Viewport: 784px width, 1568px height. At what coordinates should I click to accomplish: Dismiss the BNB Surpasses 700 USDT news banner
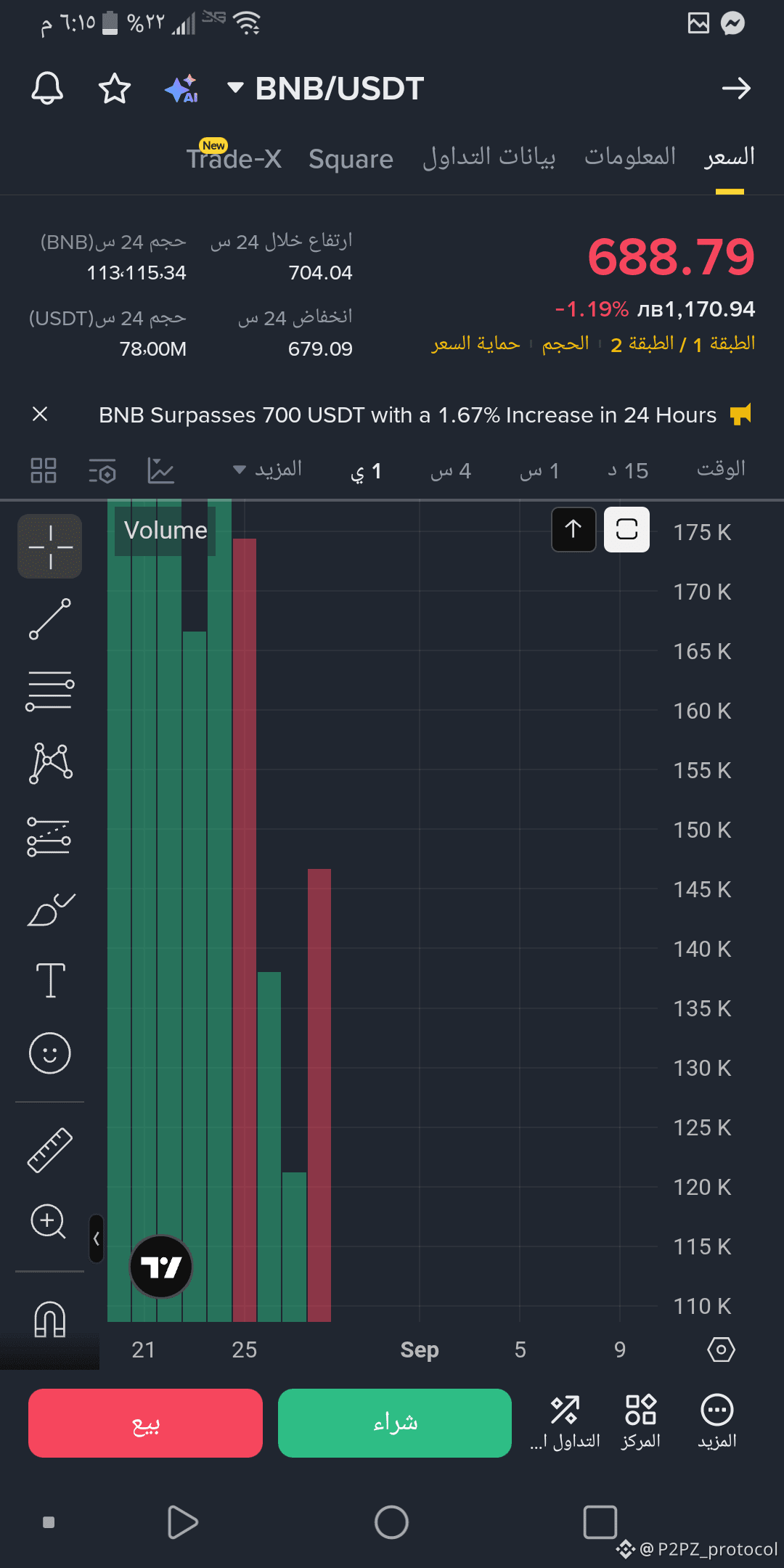(40, 415)
